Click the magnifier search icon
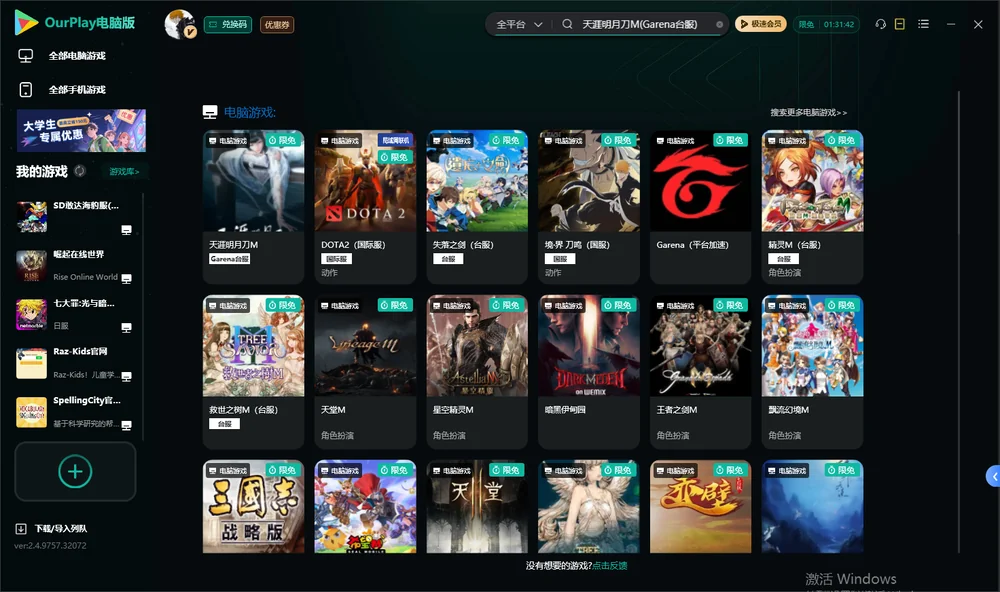This screenshot has width=1000, height=592. 567,24
